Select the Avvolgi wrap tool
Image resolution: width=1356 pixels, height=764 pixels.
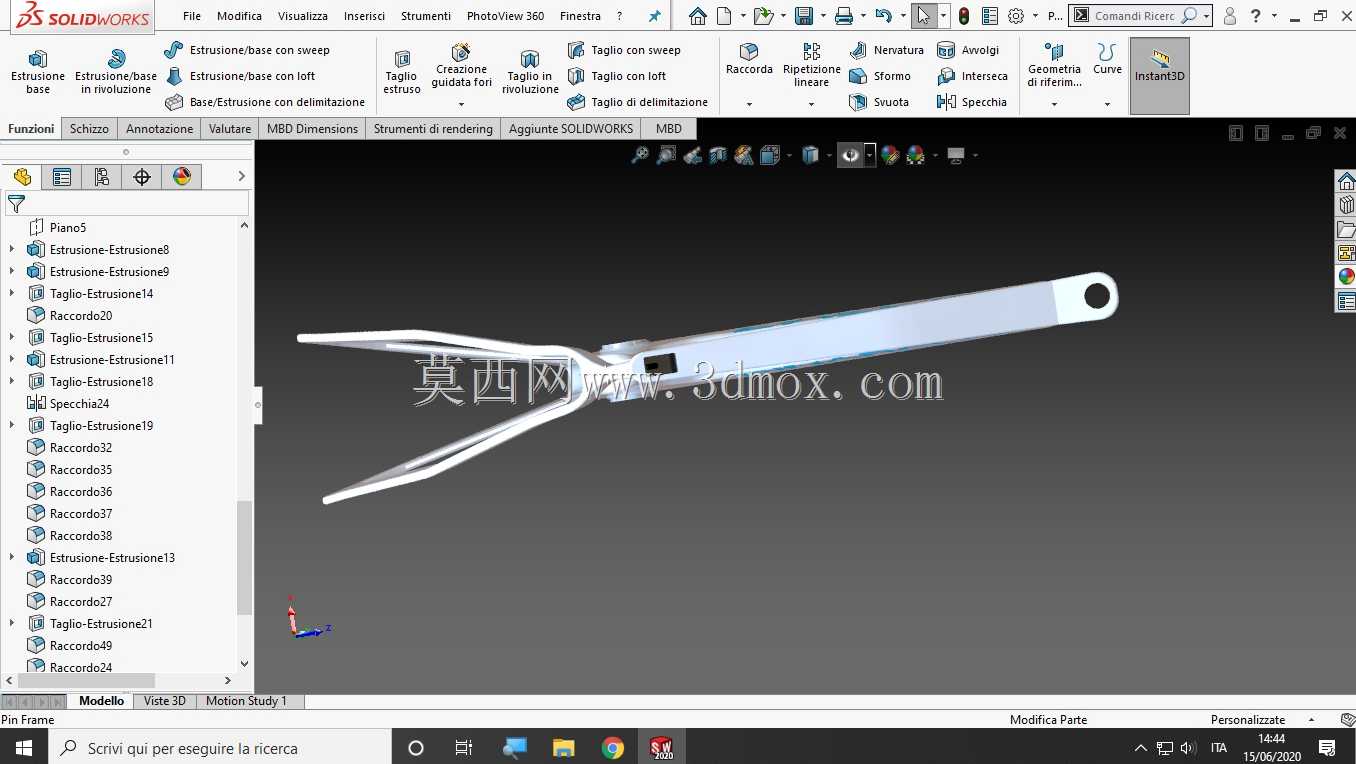tap(967, 50)
